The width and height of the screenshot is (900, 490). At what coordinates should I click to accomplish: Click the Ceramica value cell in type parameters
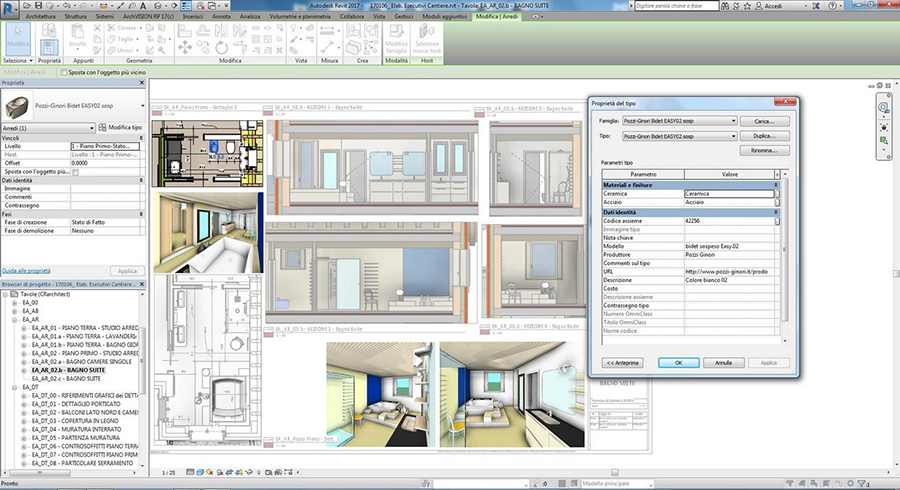pos(729,194)
